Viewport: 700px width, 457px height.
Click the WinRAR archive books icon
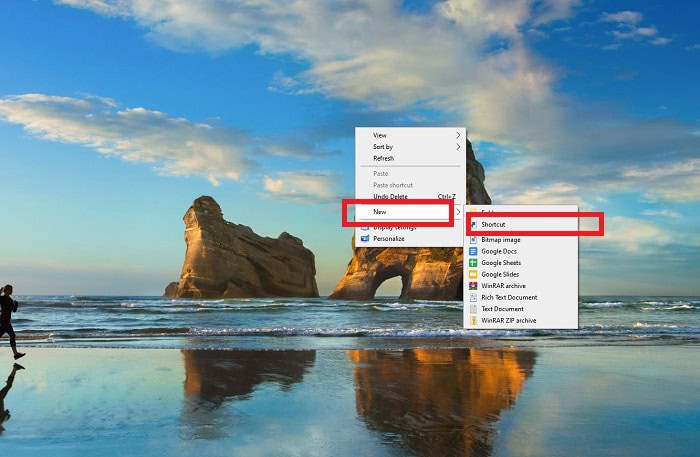coord(474,286)
